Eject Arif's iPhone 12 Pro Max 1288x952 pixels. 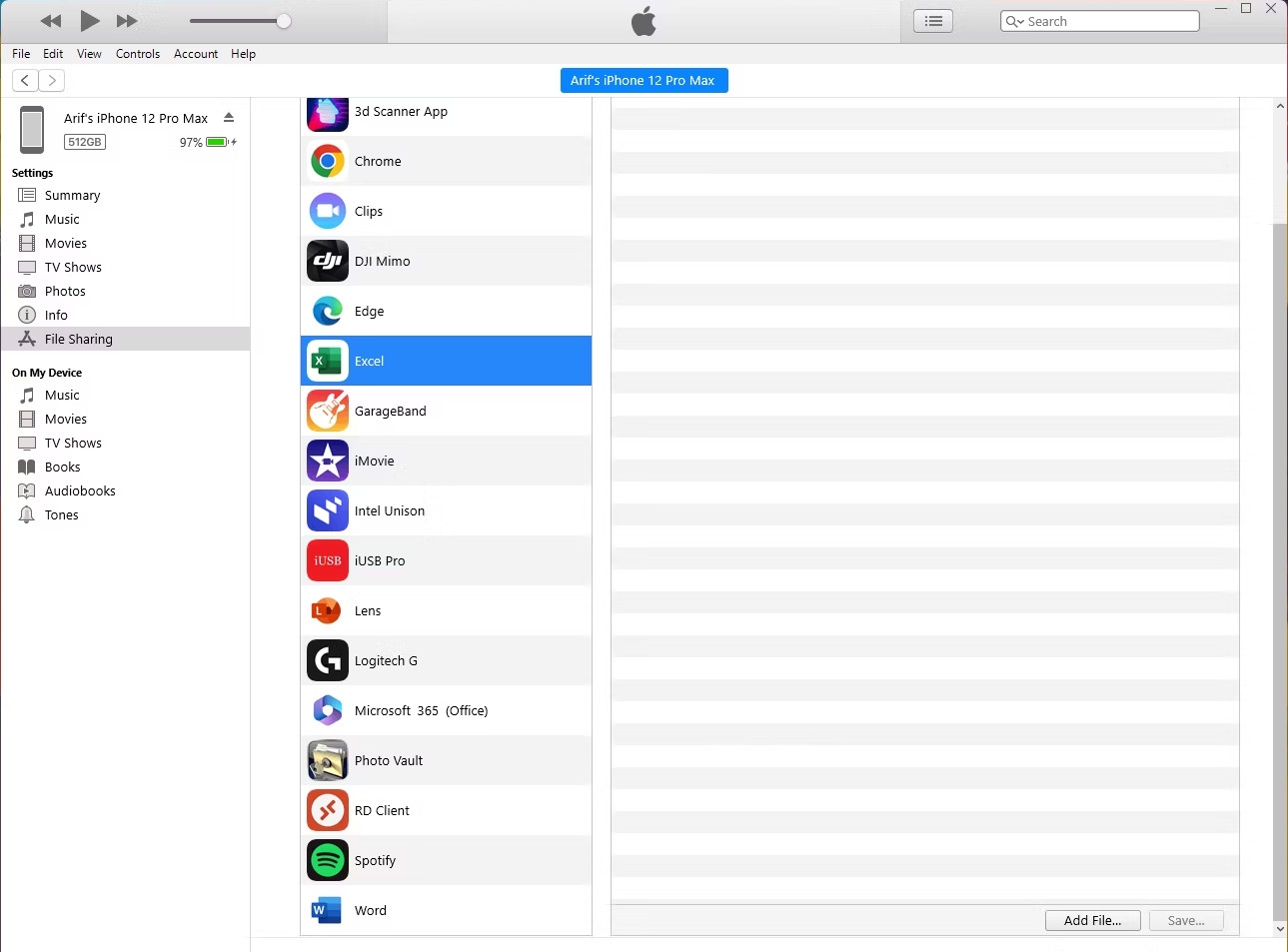pos(229,118)
